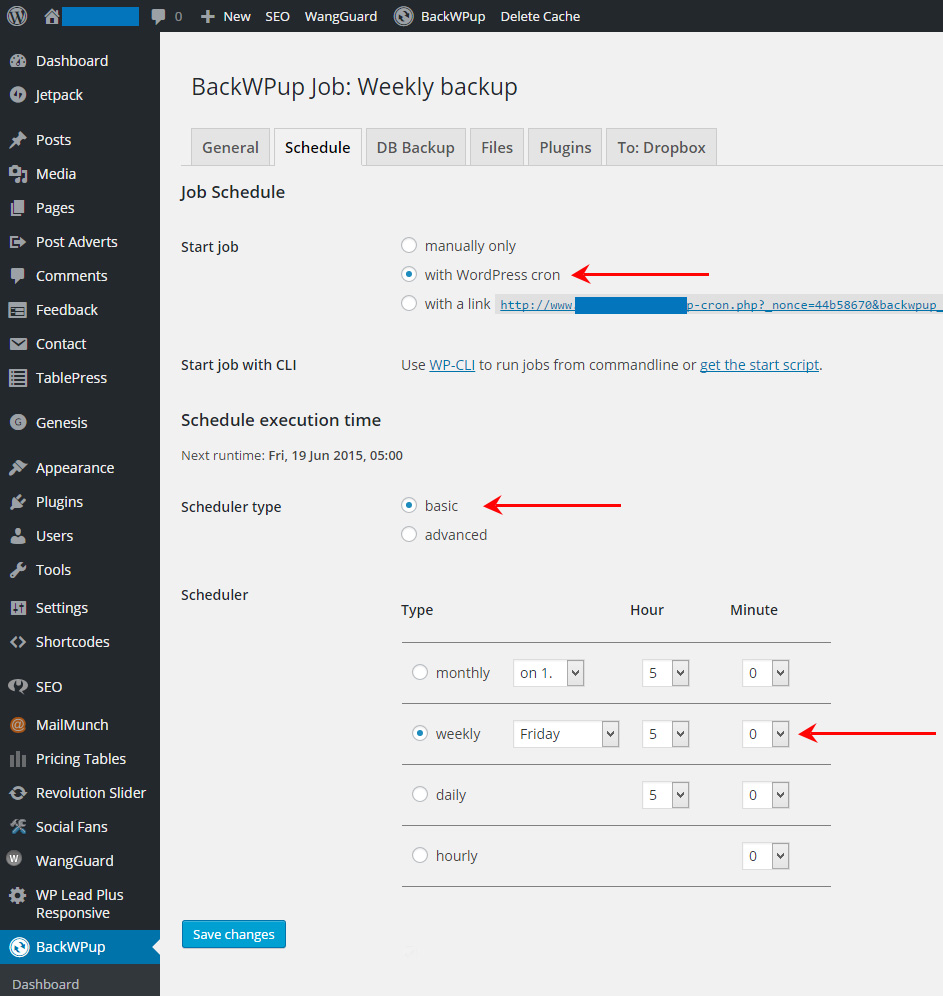Image resolution: width=943 pixels, height=996 pixels.
Task: Open the hourly minute dropdown
Action: tap(765, 855)
